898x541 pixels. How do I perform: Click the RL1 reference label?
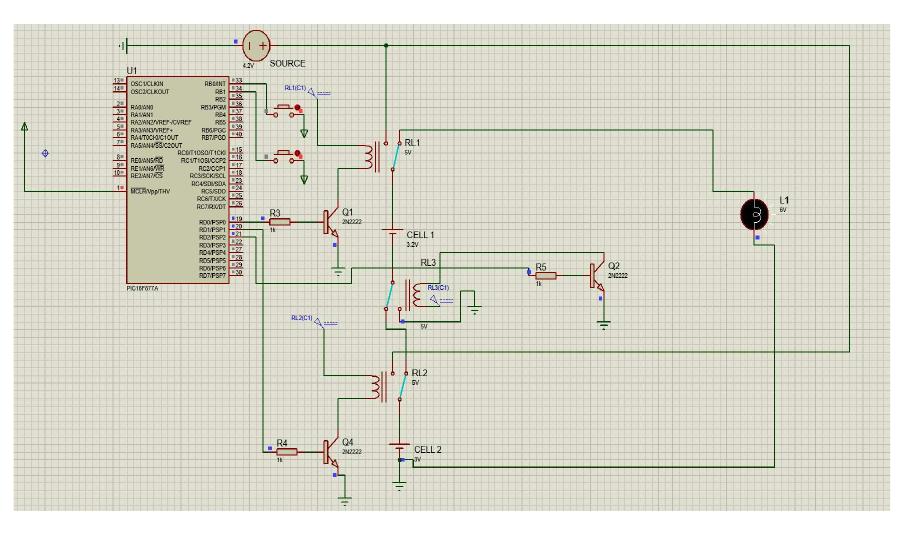click(x=412, y=143)
